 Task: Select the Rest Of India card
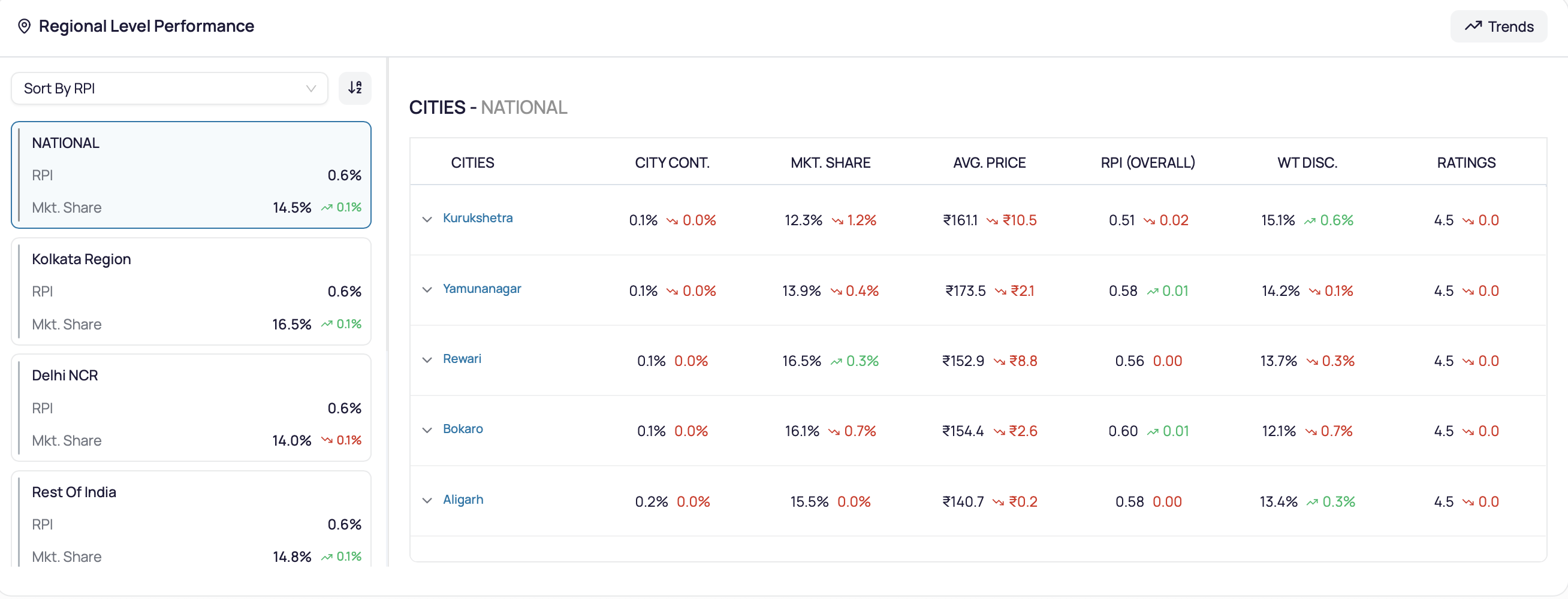pos(191,520)
